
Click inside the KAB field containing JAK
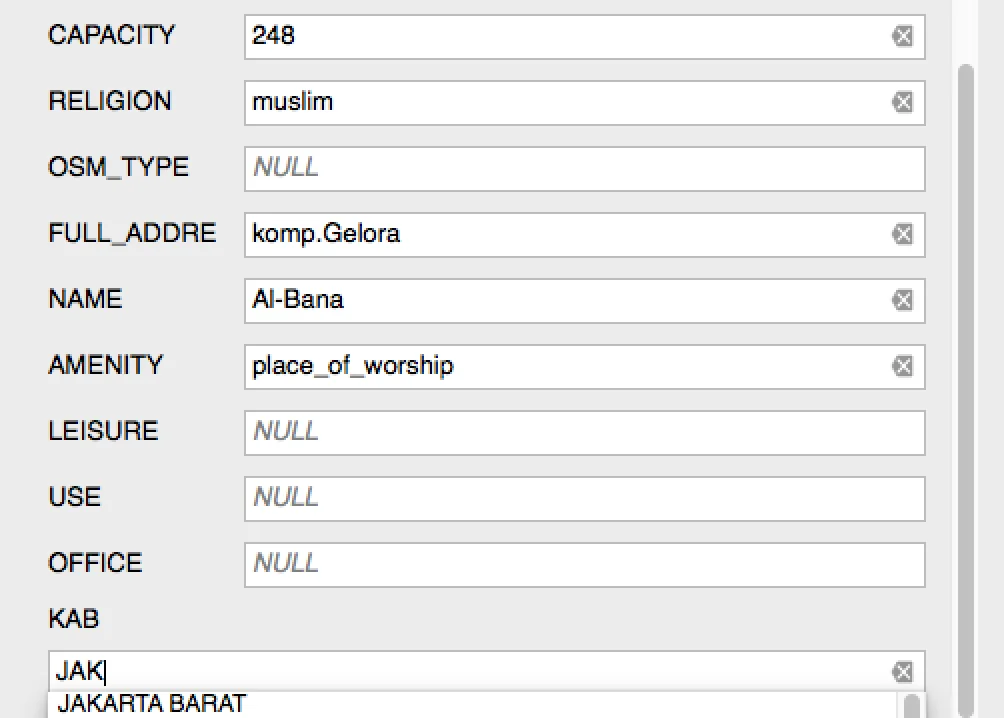[470, 671]
